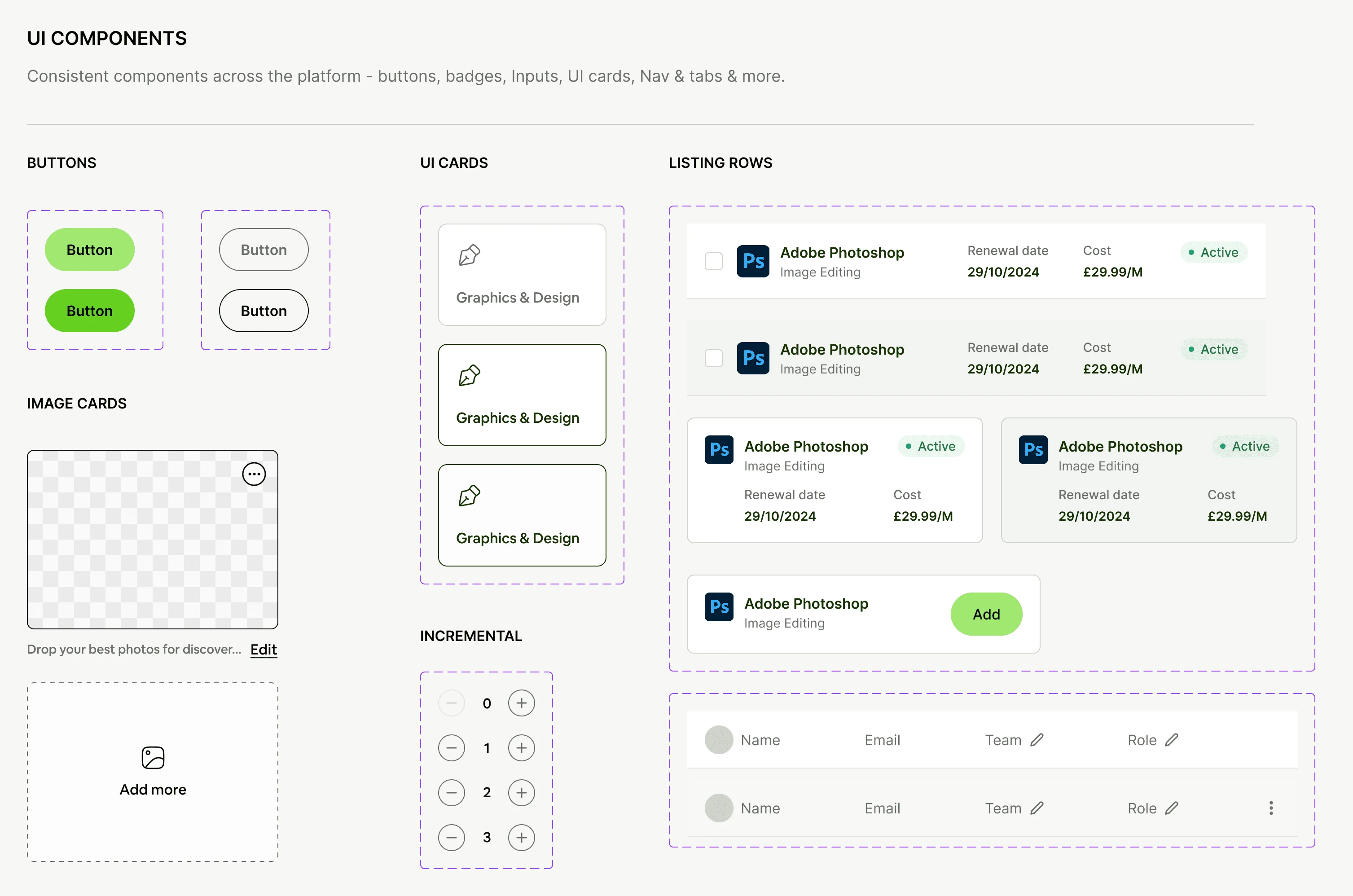Click Active badge in second shaded row

pyautogui.click(x=1213, y=349)
